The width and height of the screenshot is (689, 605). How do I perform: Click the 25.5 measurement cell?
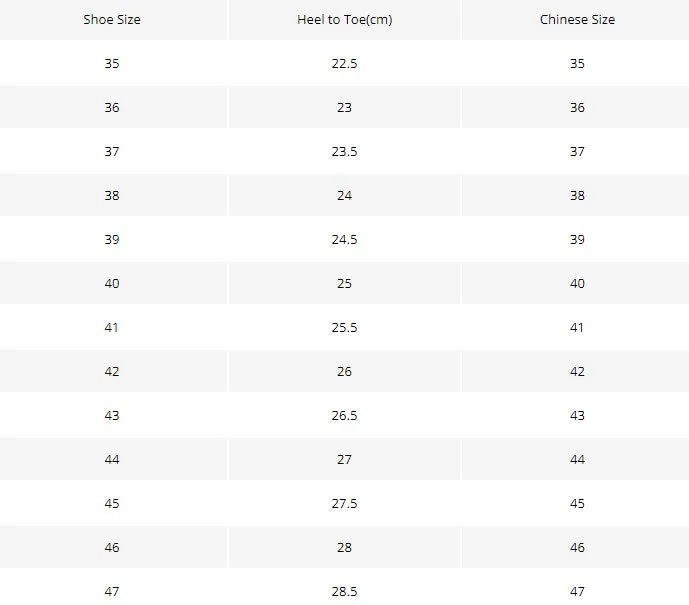pyautogui.click(x=344, y=327)
